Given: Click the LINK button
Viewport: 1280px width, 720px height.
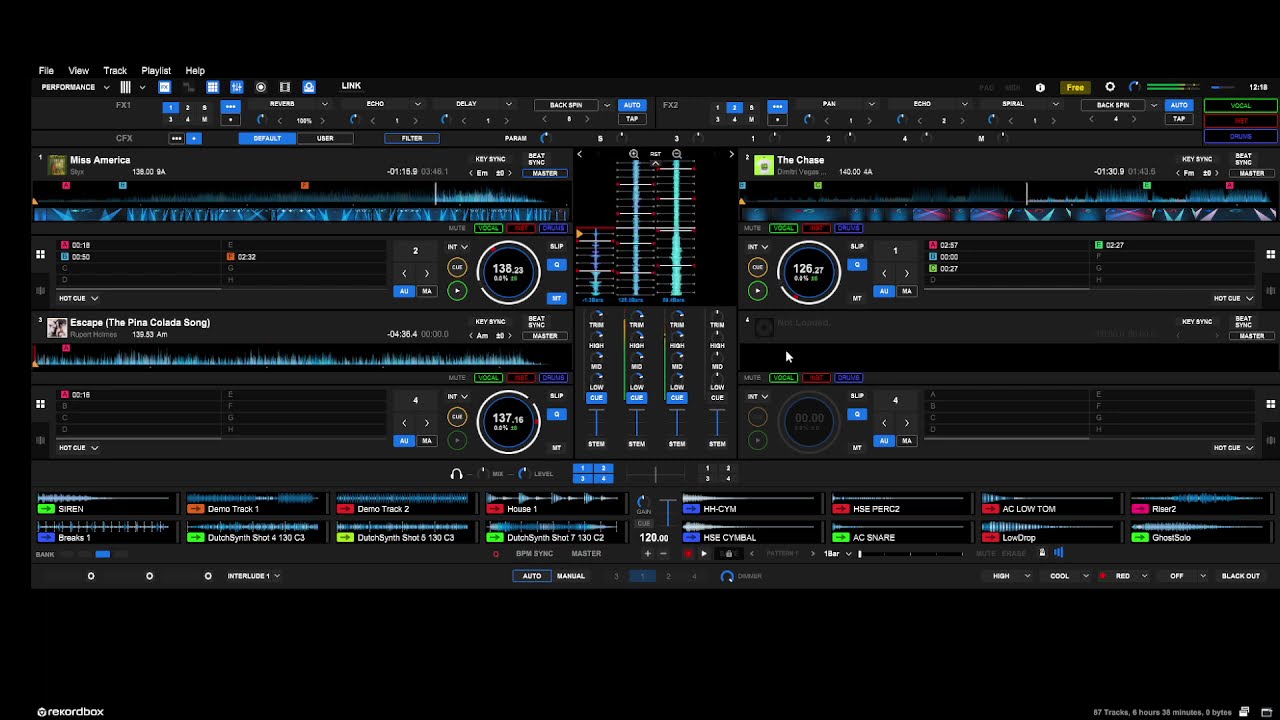Looking at the screenshot, I should click(x=351, y=86).
